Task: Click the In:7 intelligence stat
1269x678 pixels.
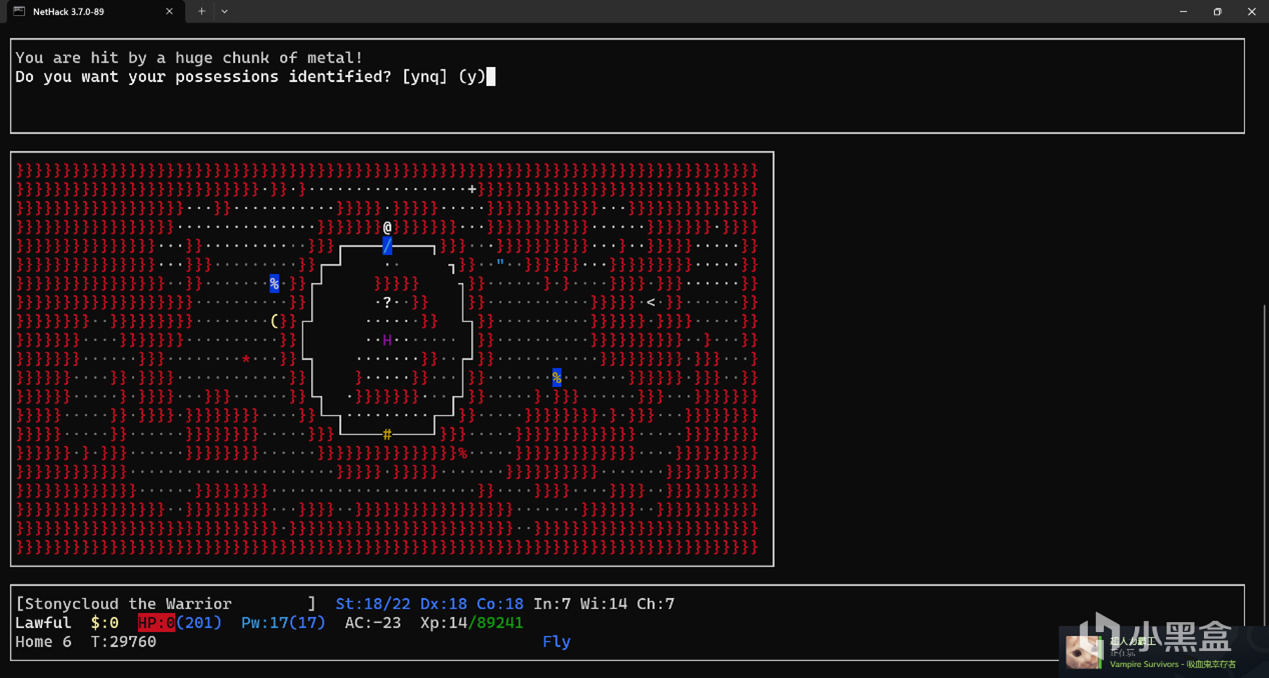Action: pos(552,604)
